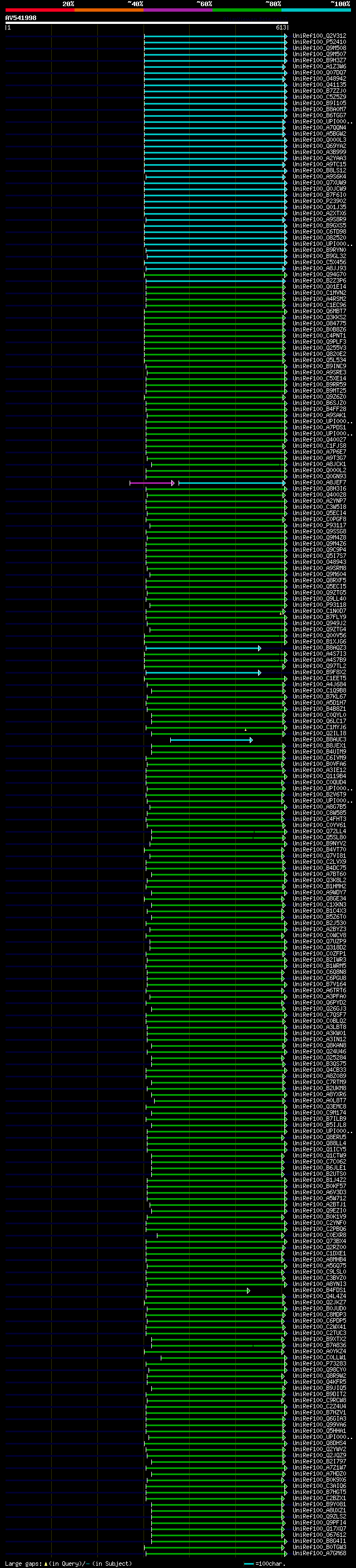Click the green ~80% color legend segment
This screenshot has height=1568, width=356.
(246, 10)
